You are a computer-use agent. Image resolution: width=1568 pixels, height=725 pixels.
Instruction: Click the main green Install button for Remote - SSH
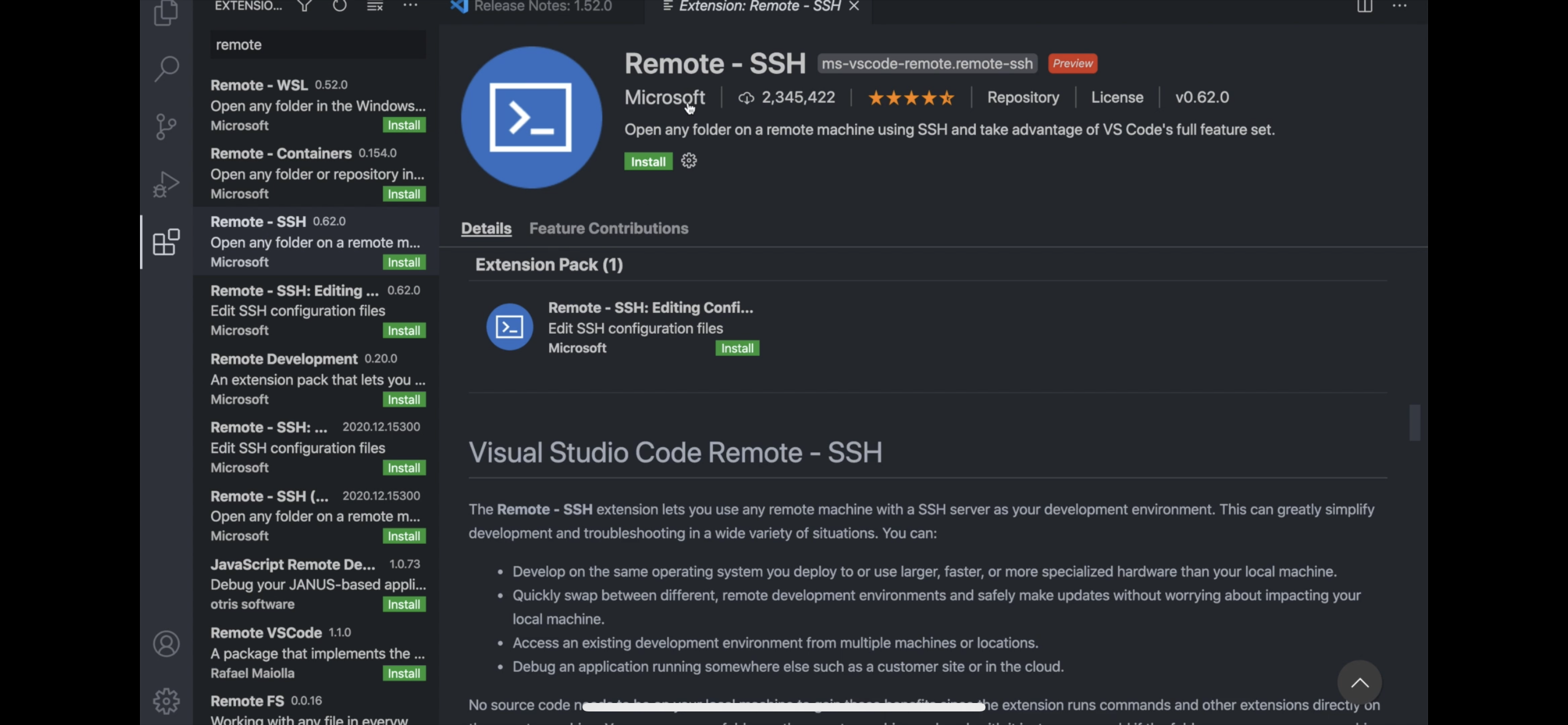(x=649, y=161)
